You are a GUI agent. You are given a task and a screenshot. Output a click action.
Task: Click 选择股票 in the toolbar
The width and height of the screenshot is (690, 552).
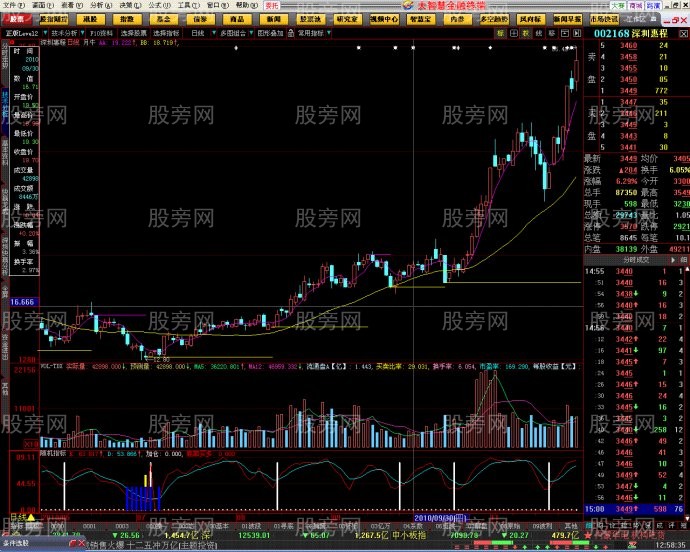point(134,33)
